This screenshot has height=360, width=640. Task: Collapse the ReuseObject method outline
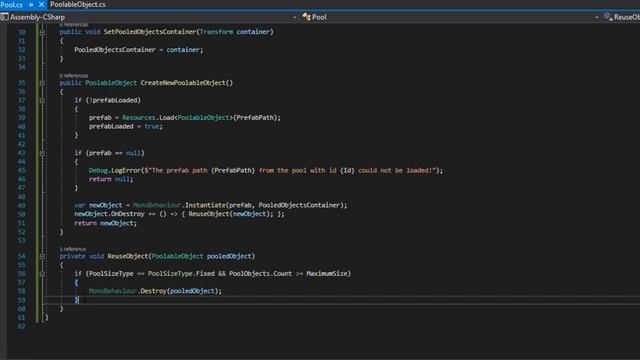tap(42, 256)
